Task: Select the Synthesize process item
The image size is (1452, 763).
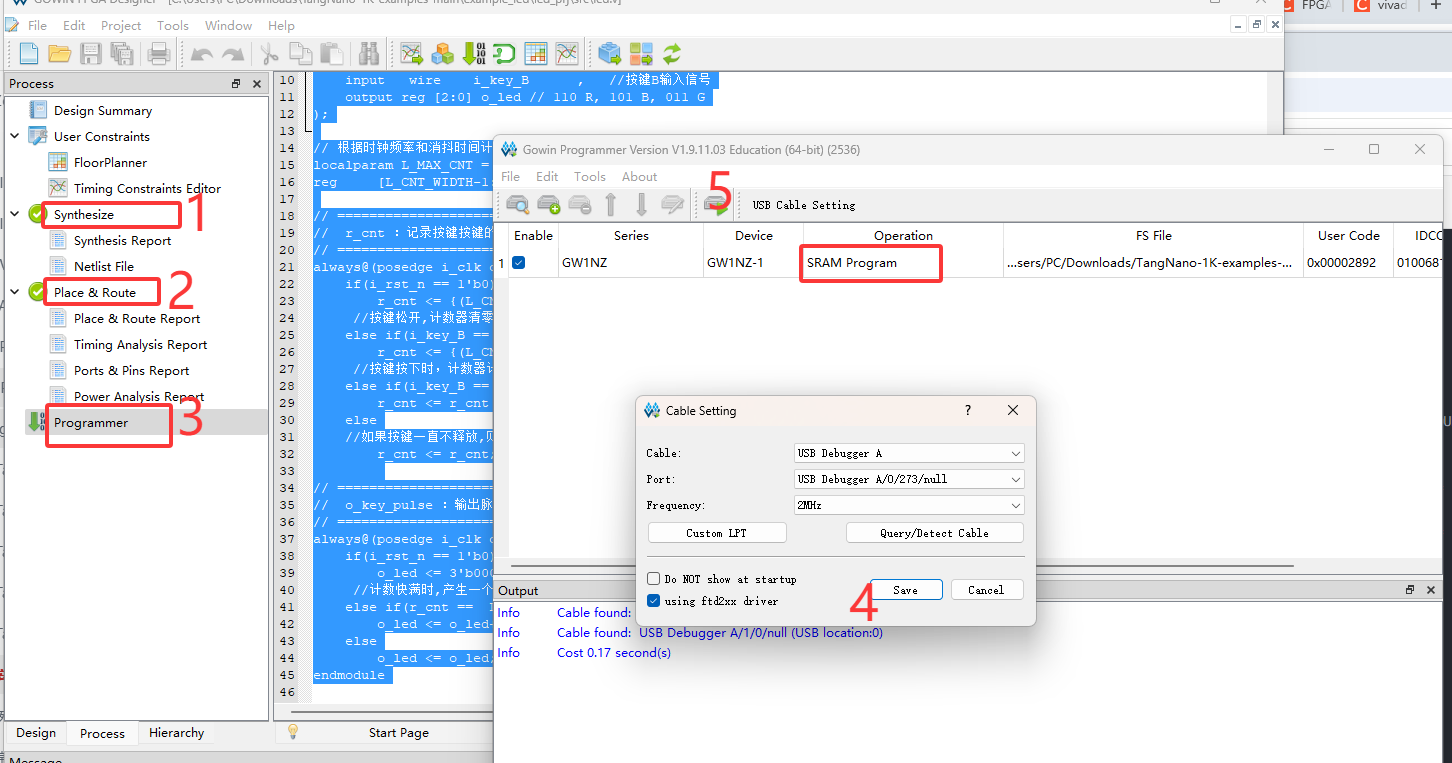Action: click(84, 214)
